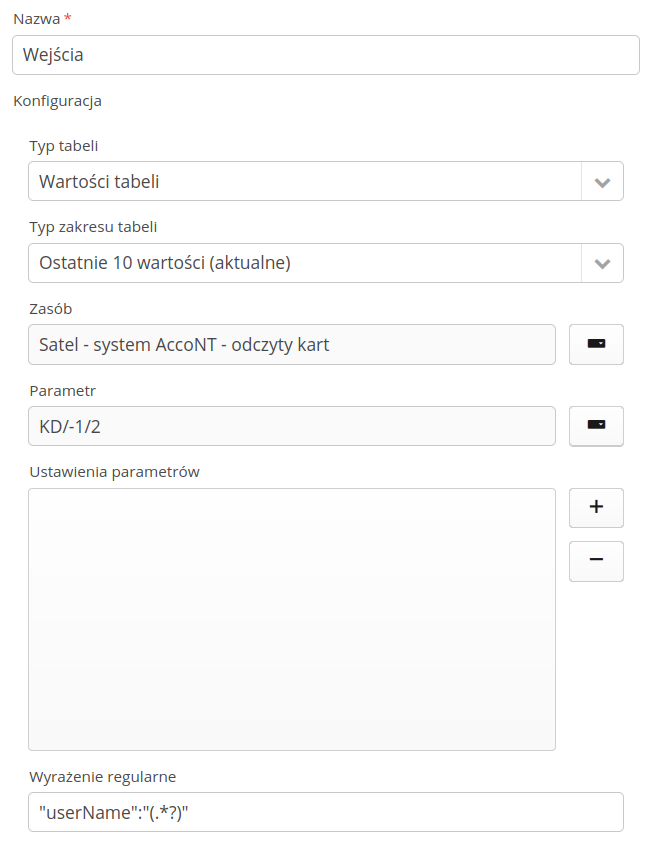Click the 'Konfiguracja' section heading

[x=57, y=101]
